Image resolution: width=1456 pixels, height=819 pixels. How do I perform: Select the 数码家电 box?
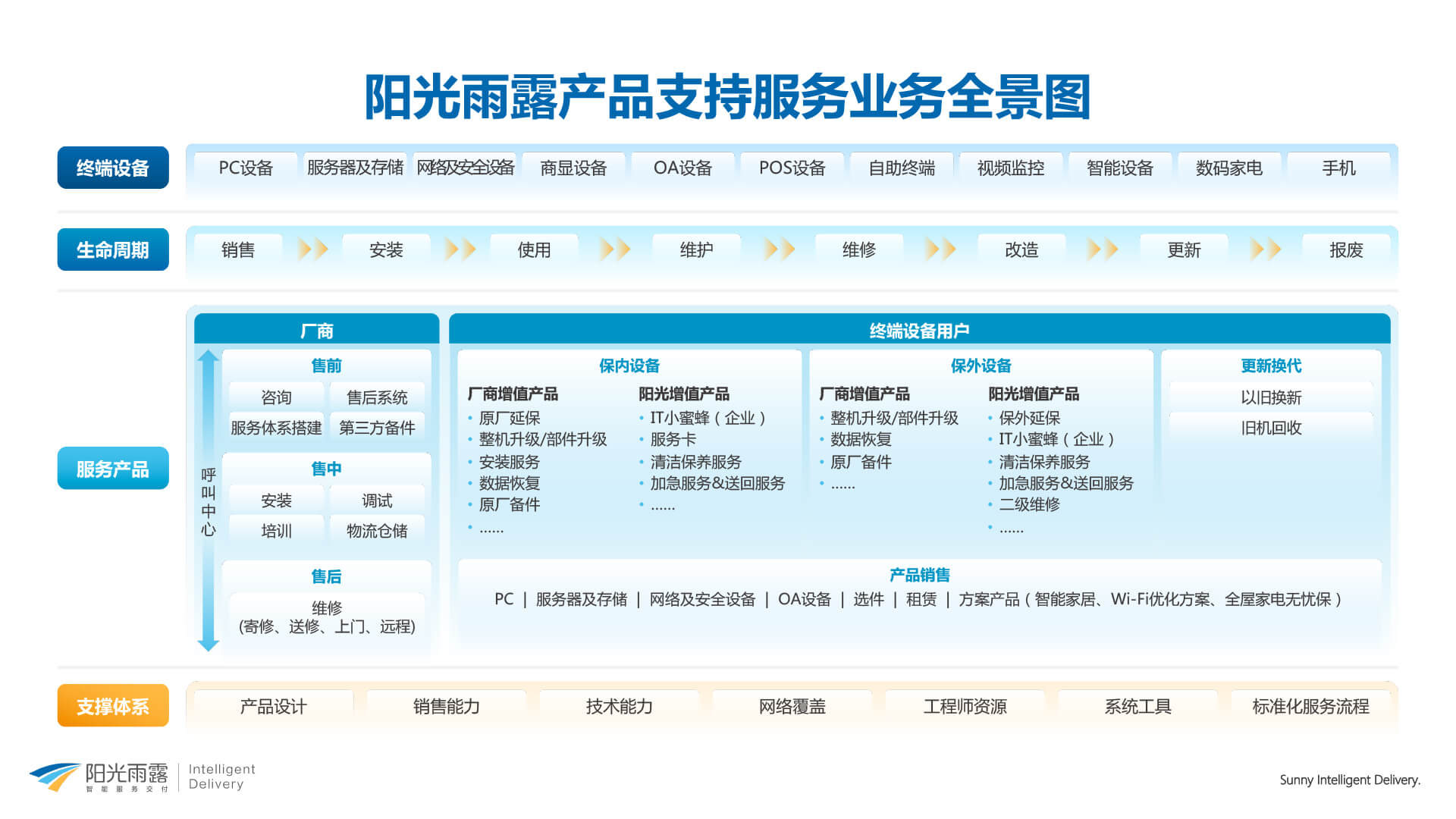pos(1228,168)
